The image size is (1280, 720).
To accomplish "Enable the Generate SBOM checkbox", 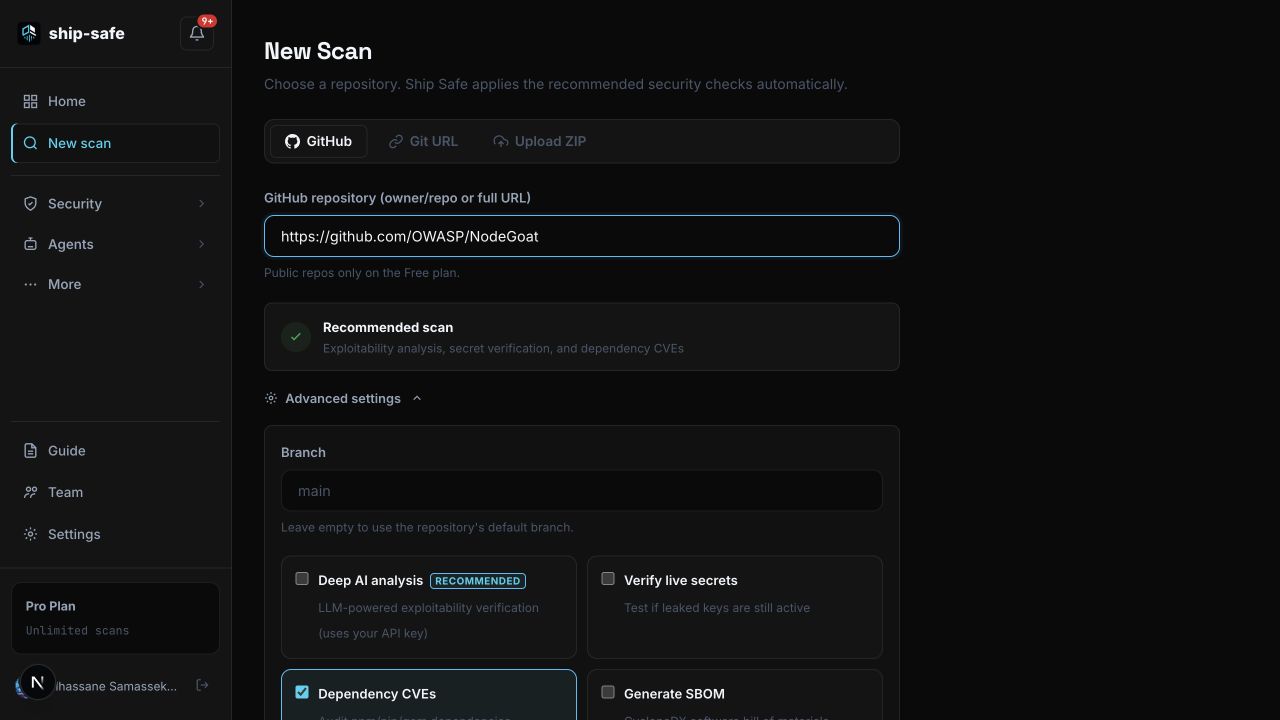I will [608, 692].
